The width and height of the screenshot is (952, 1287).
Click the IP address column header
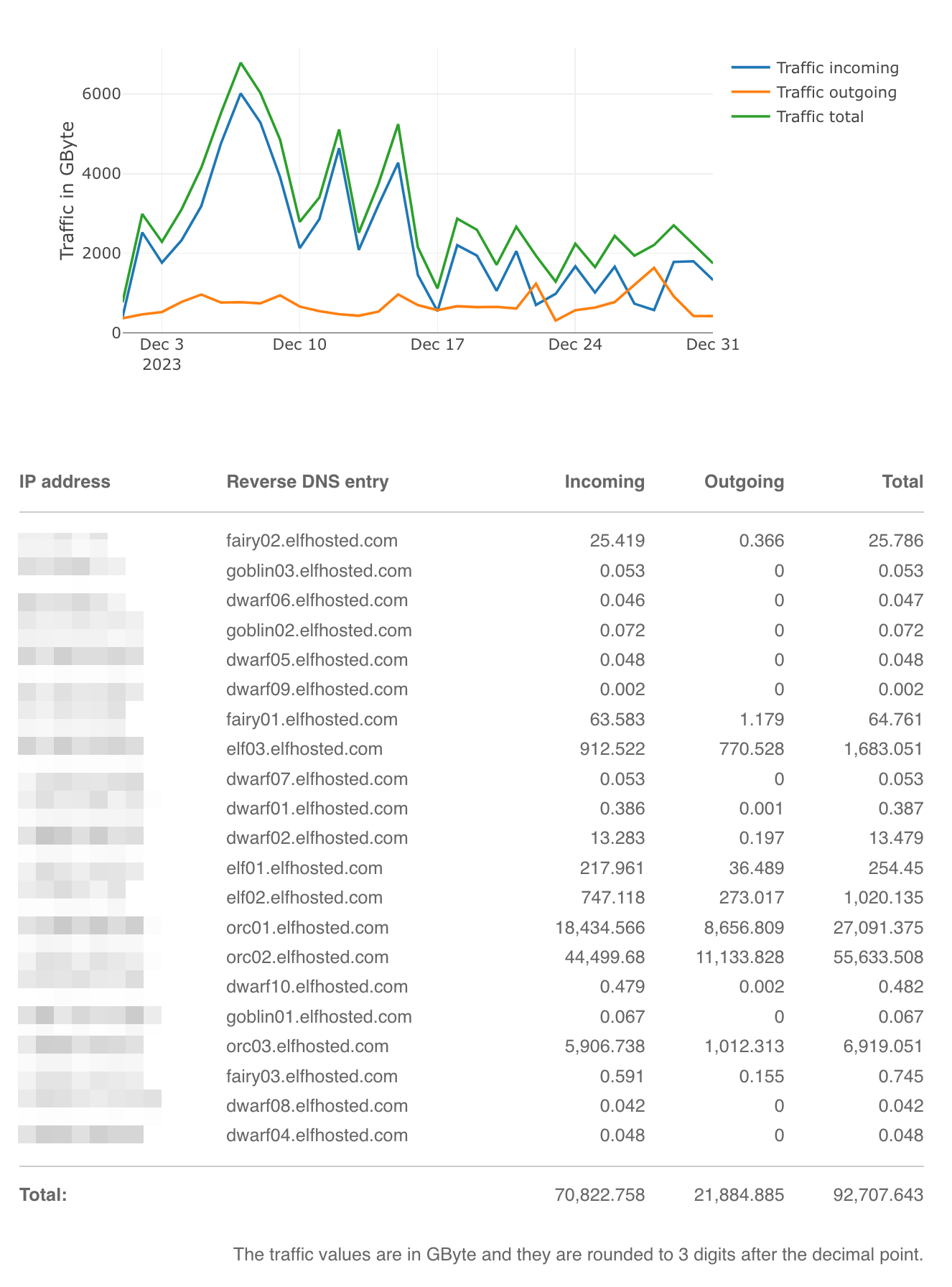click(65, 481)
